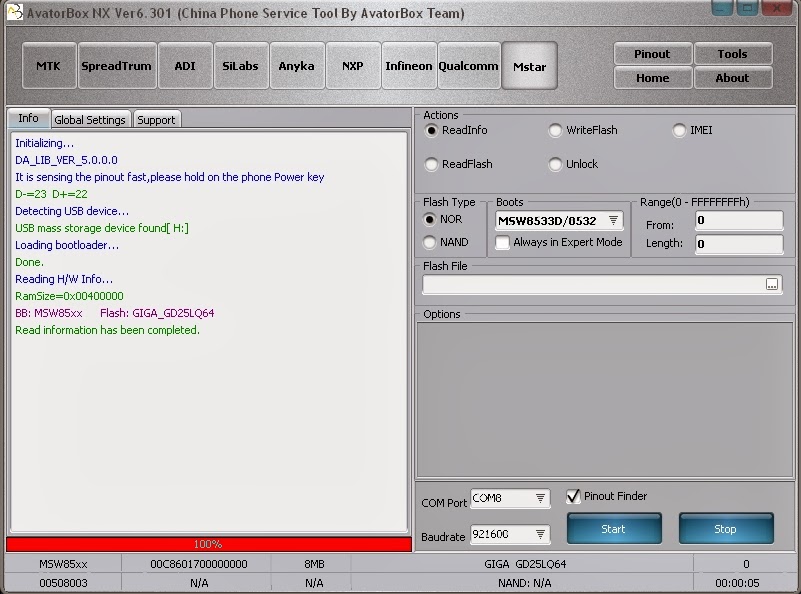Click status bar cell 'NAND: N/A'
The image size is (801, 594).
(525, 583)
